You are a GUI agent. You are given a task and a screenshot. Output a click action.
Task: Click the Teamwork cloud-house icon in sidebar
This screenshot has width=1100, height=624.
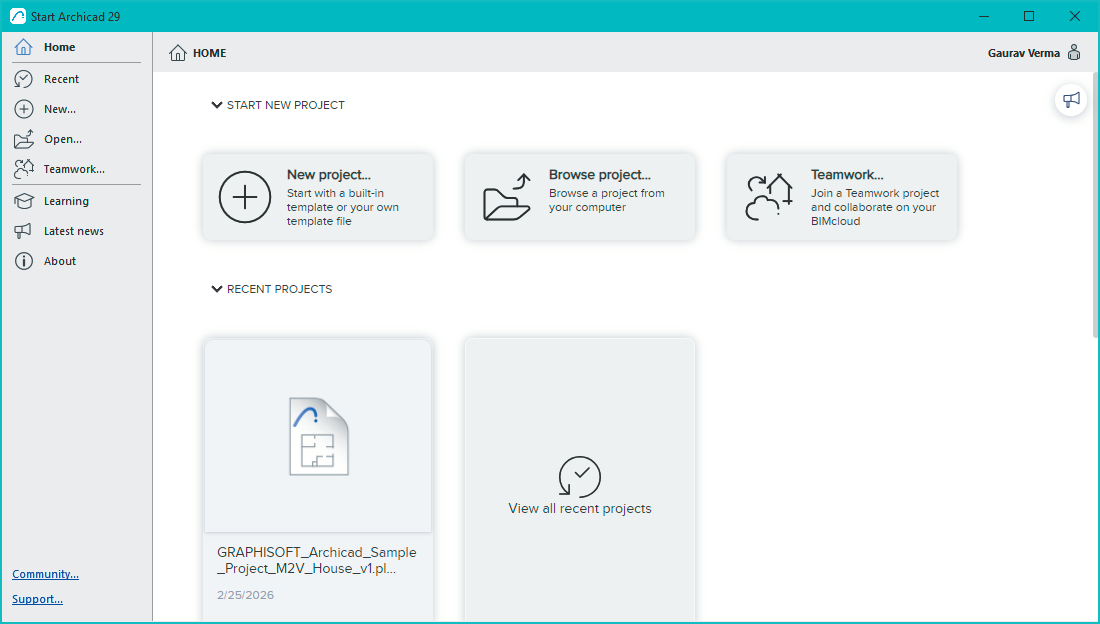coord(24,168)
